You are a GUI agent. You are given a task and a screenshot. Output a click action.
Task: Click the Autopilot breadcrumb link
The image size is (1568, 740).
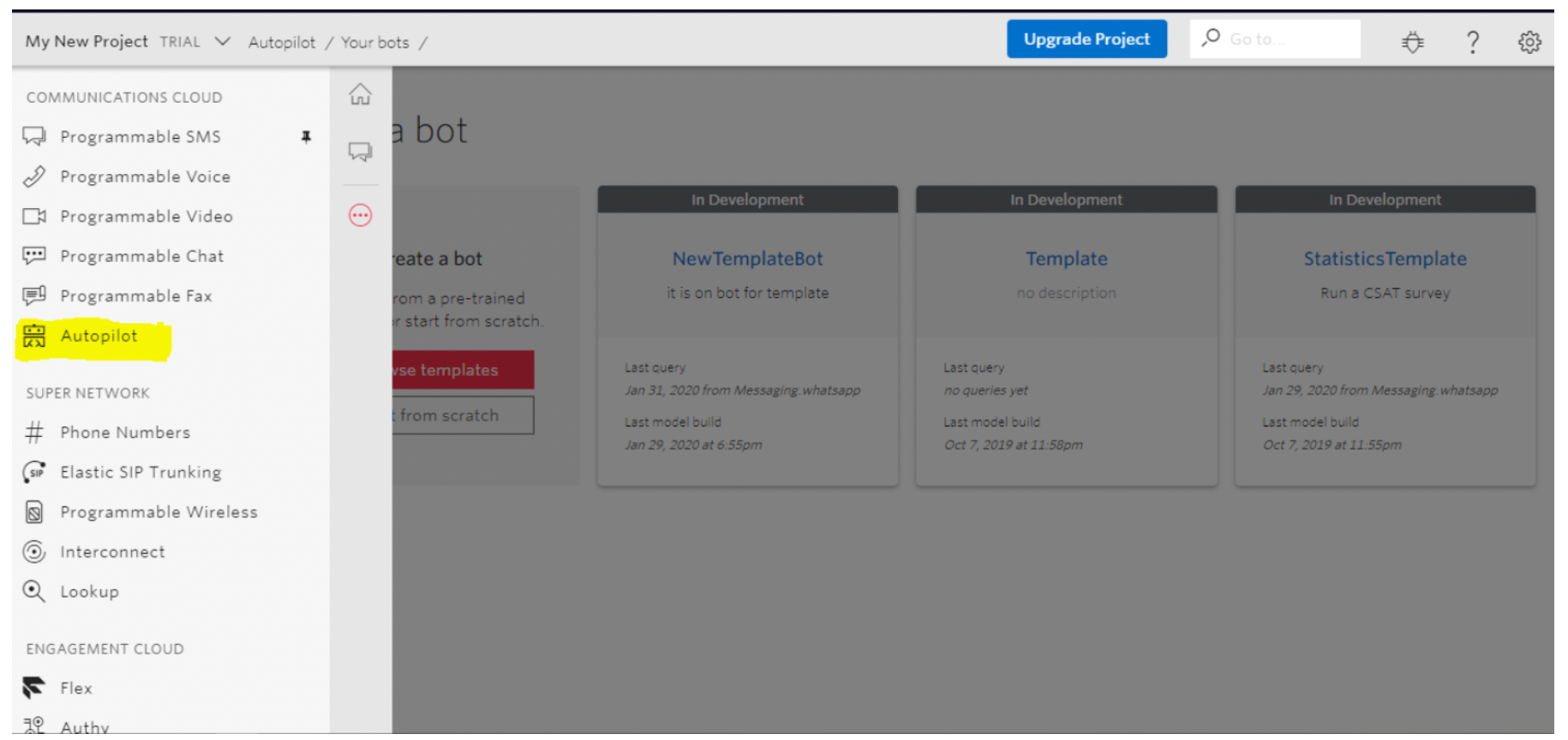point(281,42)
